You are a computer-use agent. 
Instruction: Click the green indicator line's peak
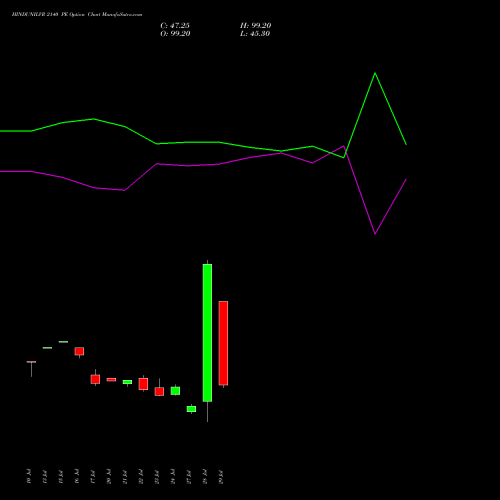[375, 73]
